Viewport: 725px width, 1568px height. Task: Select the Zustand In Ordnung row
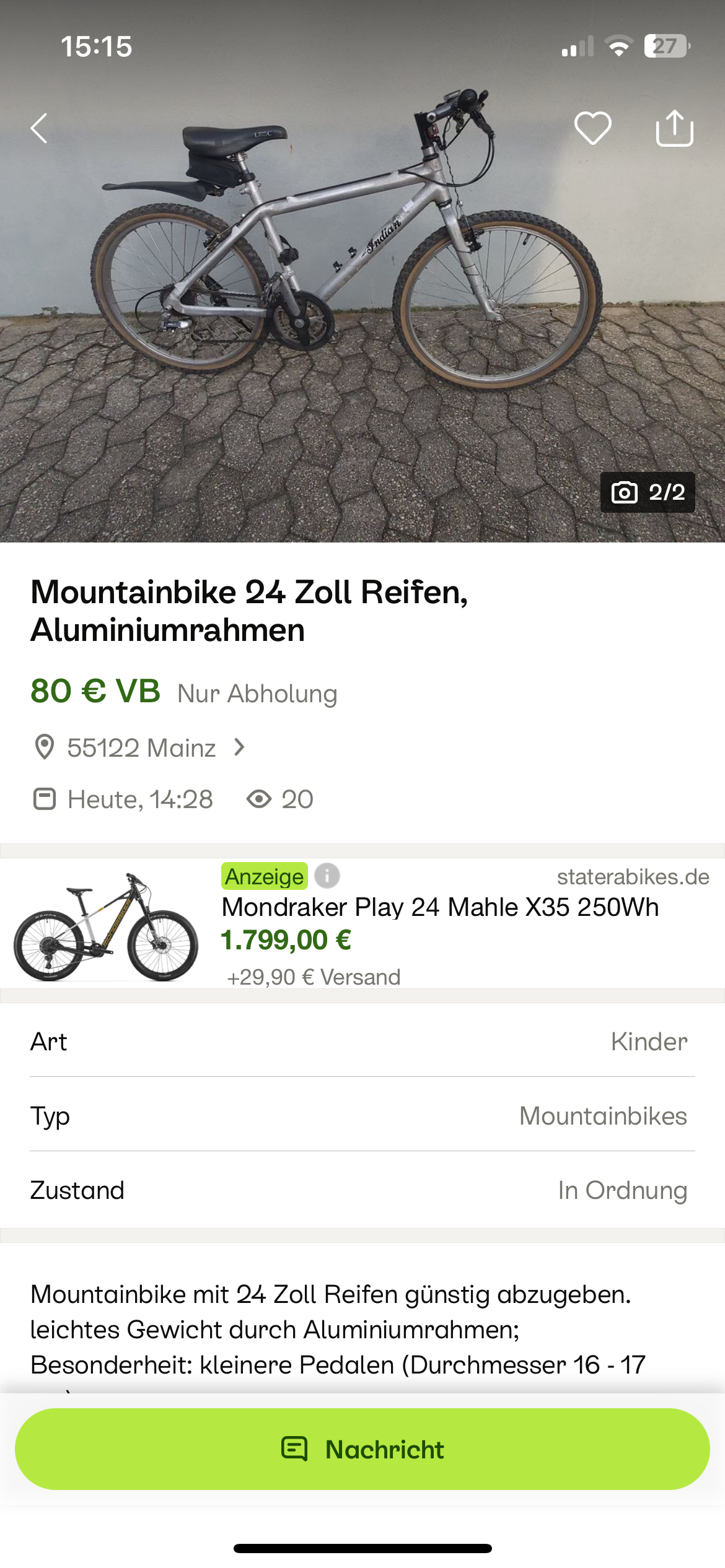362,1190
